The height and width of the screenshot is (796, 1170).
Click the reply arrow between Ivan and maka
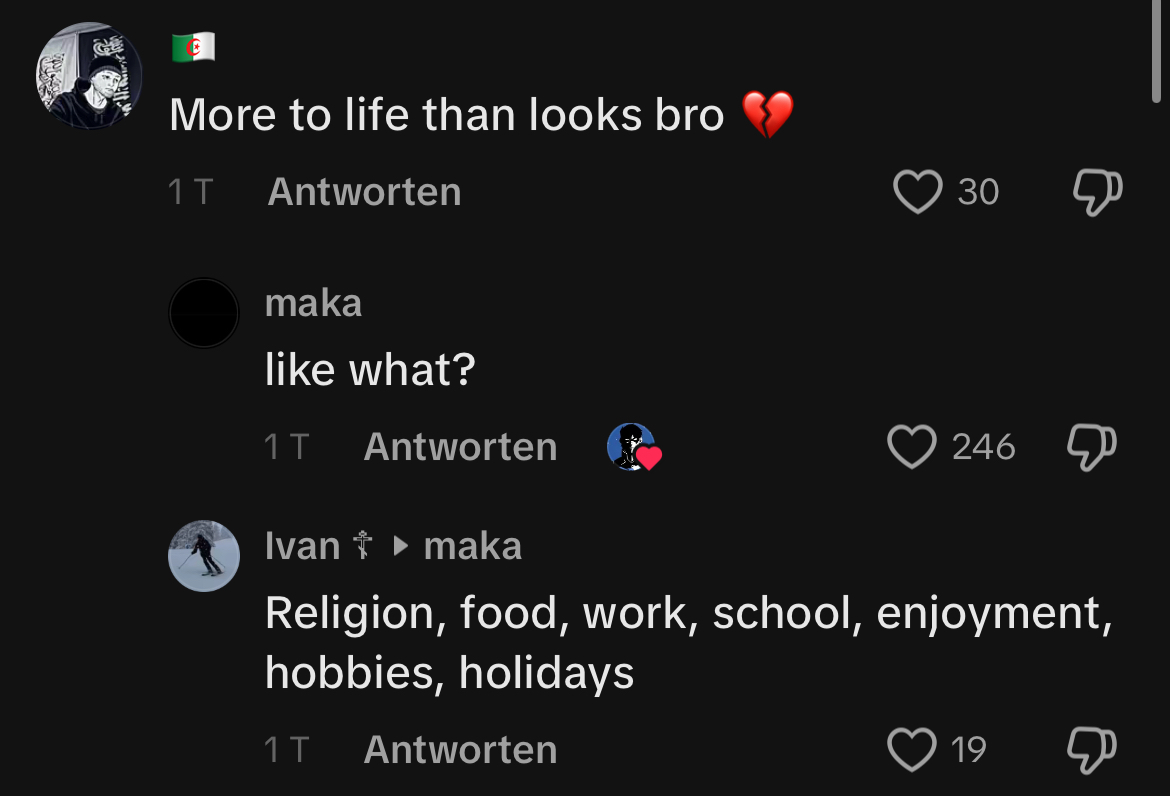click(401, 546)
